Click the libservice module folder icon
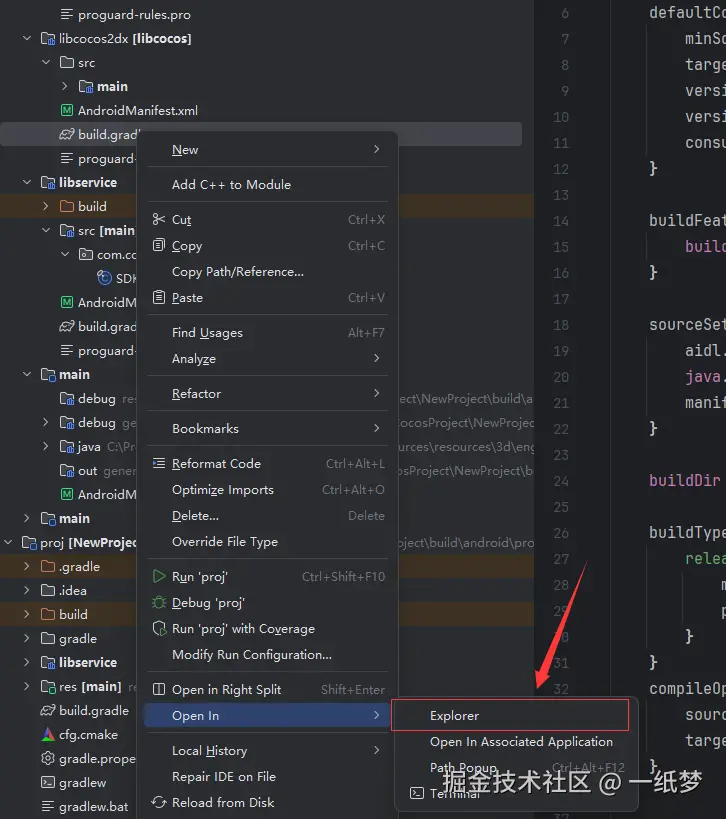 point(48,182)
